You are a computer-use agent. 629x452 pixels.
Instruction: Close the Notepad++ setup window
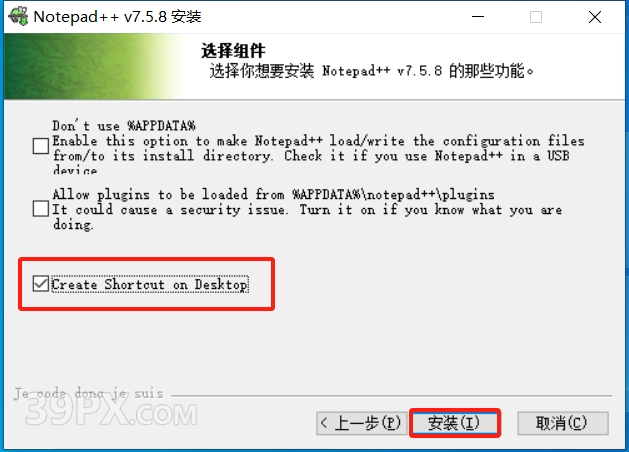click(595, 17)
